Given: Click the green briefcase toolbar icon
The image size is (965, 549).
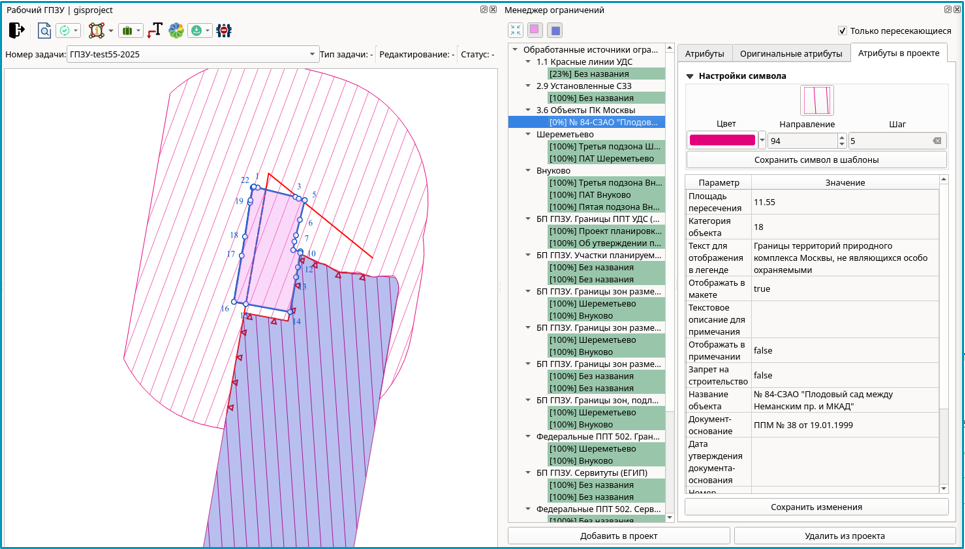Looking at the screenshot, I should 127,30.
